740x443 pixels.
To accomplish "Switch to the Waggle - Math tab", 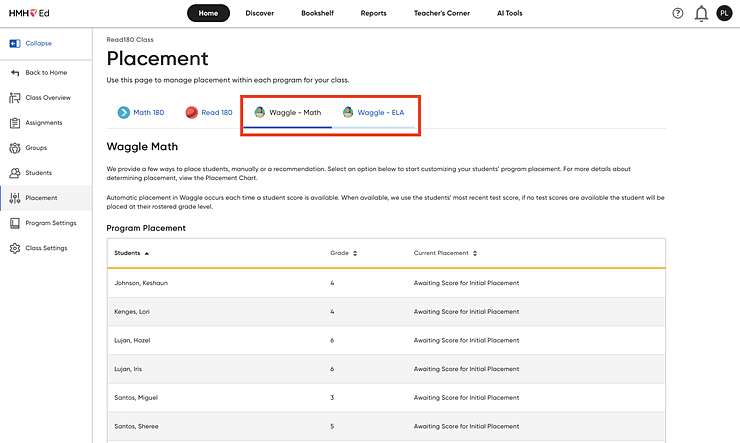I will 287,113.
